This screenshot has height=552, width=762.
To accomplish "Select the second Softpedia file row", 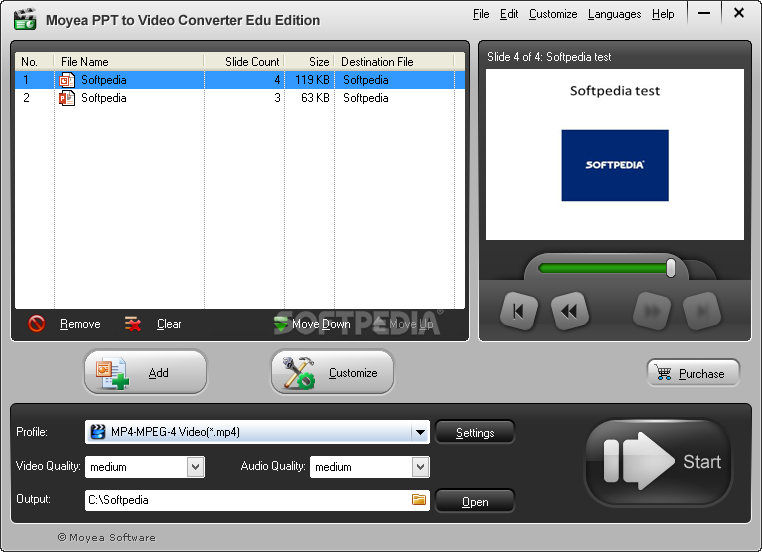I will coord(240,98).
